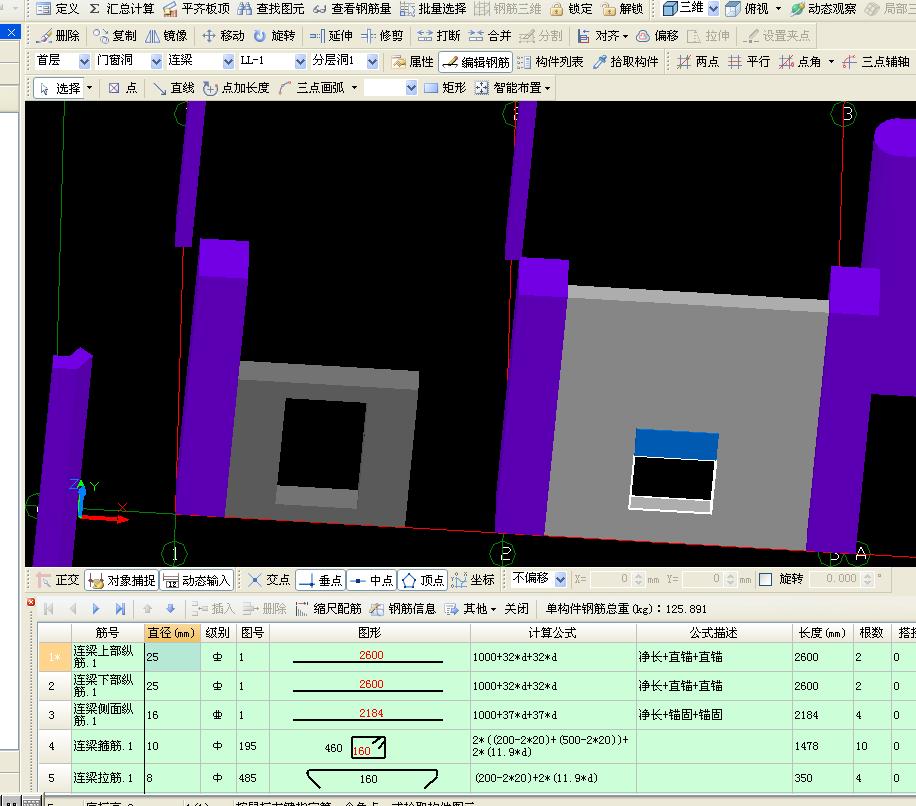
Task: Open 查找图元 (find element) tool
Action: 272,9
